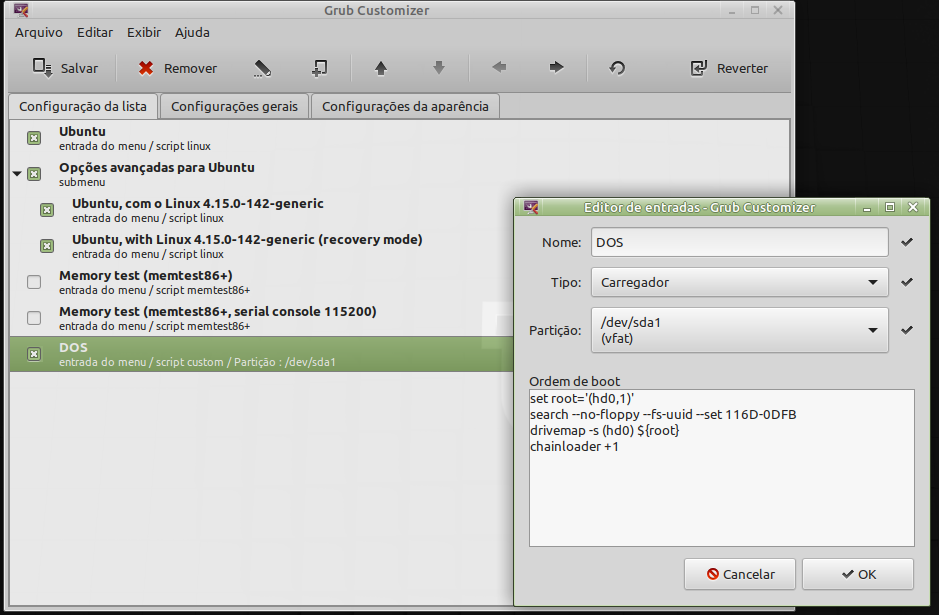Click the Salvar save icon in toolbar
The image size is (939, 615).
(x=42, y=68)
